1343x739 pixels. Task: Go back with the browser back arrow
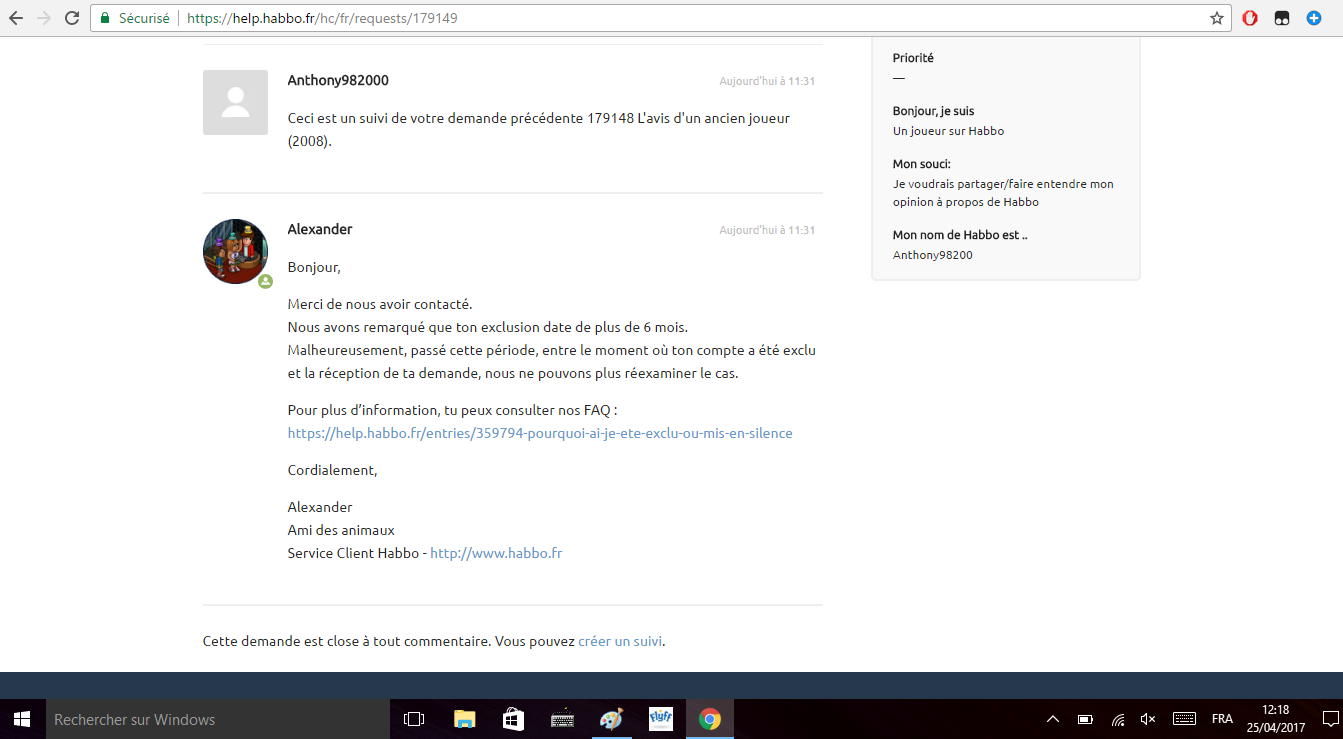click(16, 18)
